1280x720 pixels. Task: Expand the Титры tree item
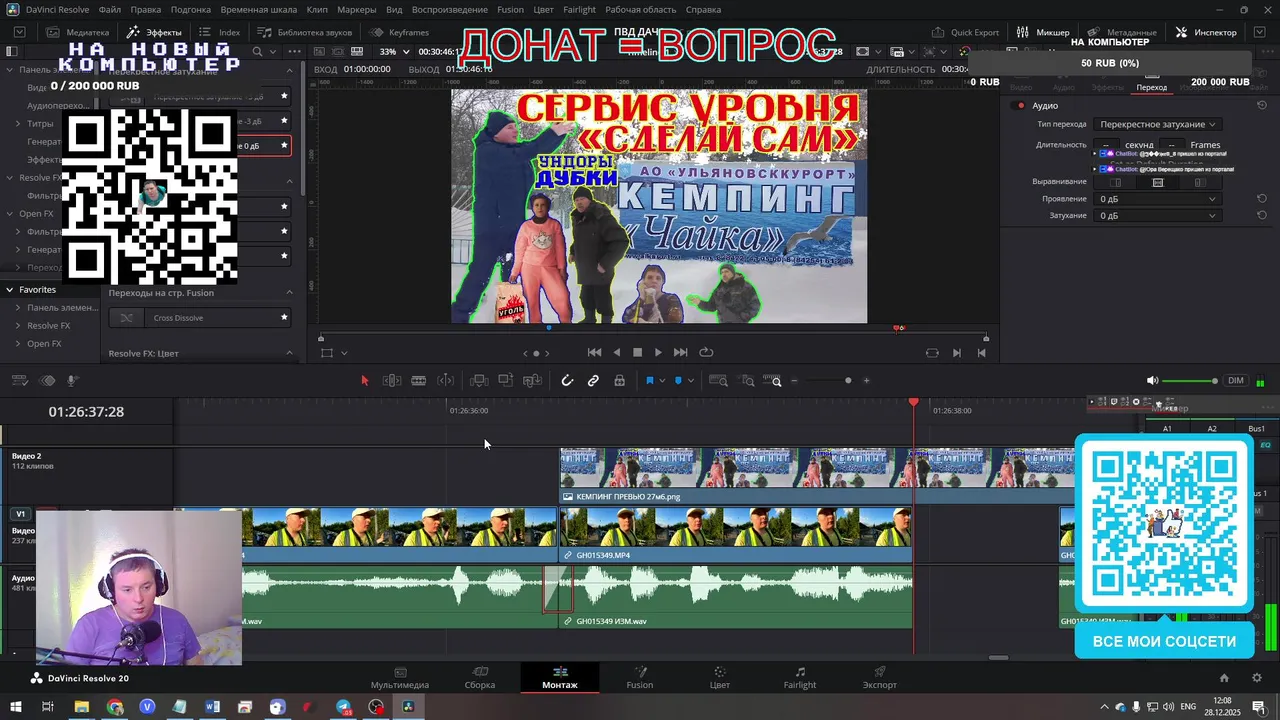(x=18, y=124)
